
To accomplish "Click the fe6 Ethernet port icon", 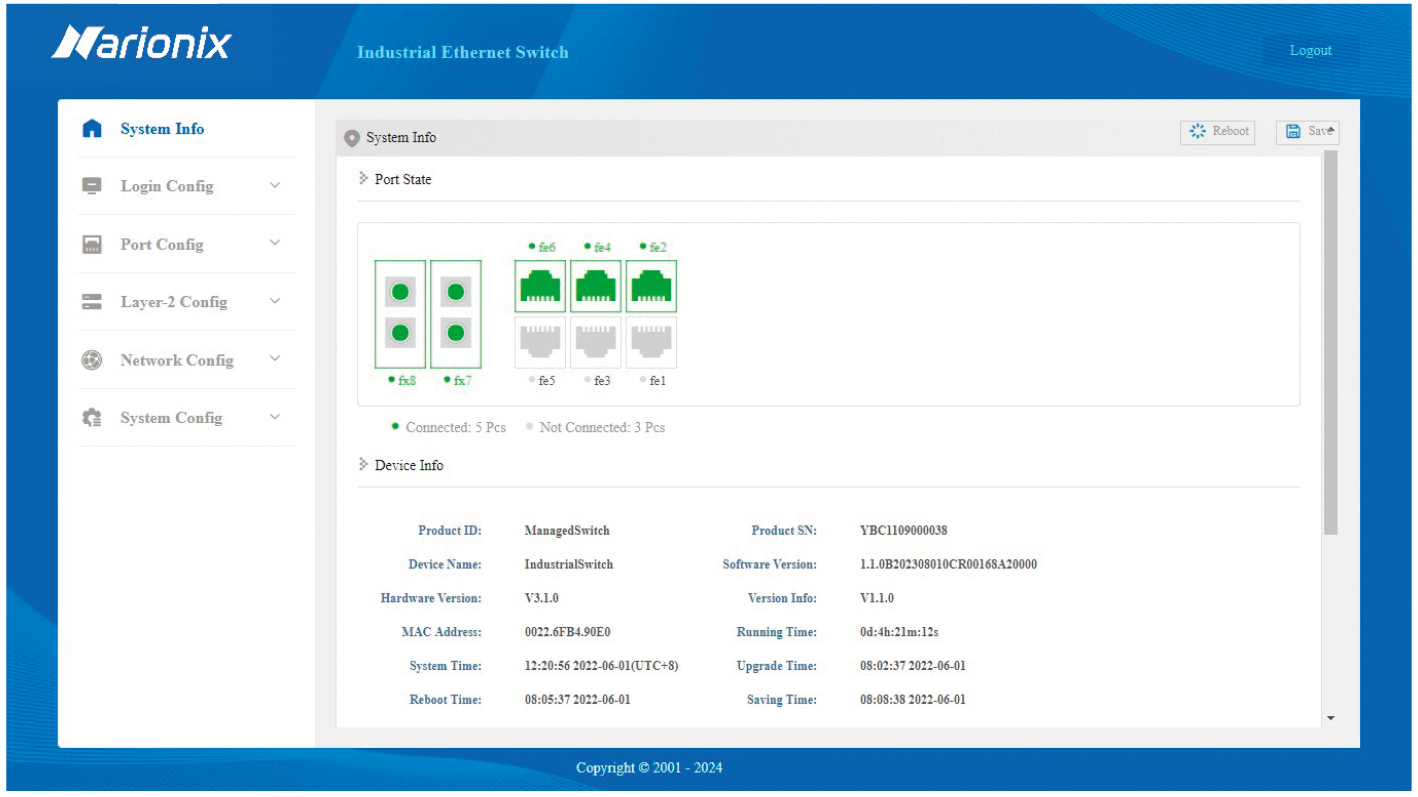I will coord(540,287).
